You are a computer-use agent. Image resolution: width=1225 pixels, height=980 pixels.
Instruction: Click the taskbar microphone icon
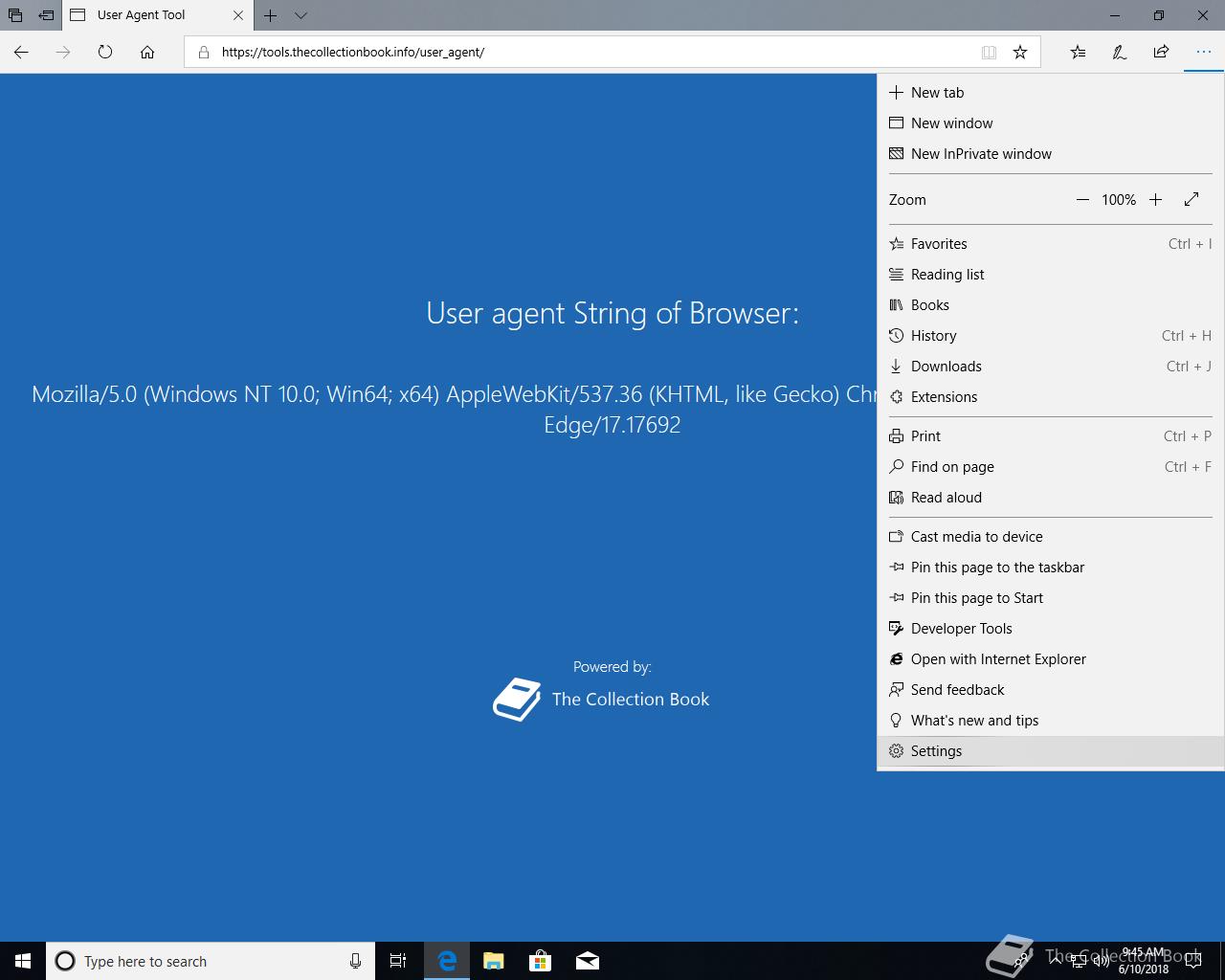pyautogui.click(x=355, y=961)
